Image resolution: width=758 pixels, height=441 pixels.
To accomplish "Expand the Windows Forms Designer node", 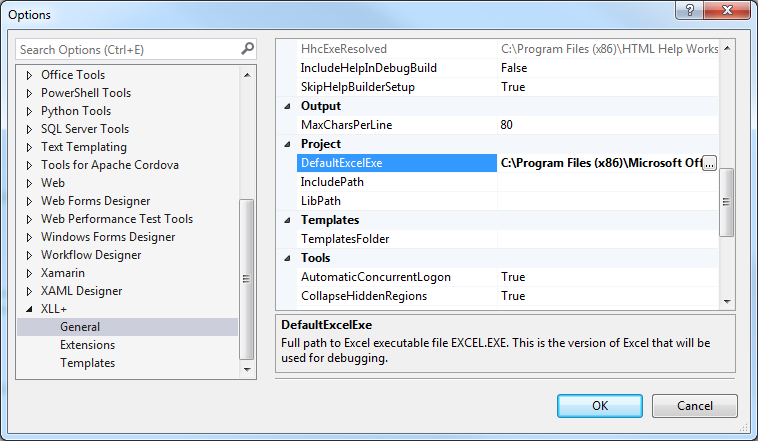I will (x=29, y=237).
